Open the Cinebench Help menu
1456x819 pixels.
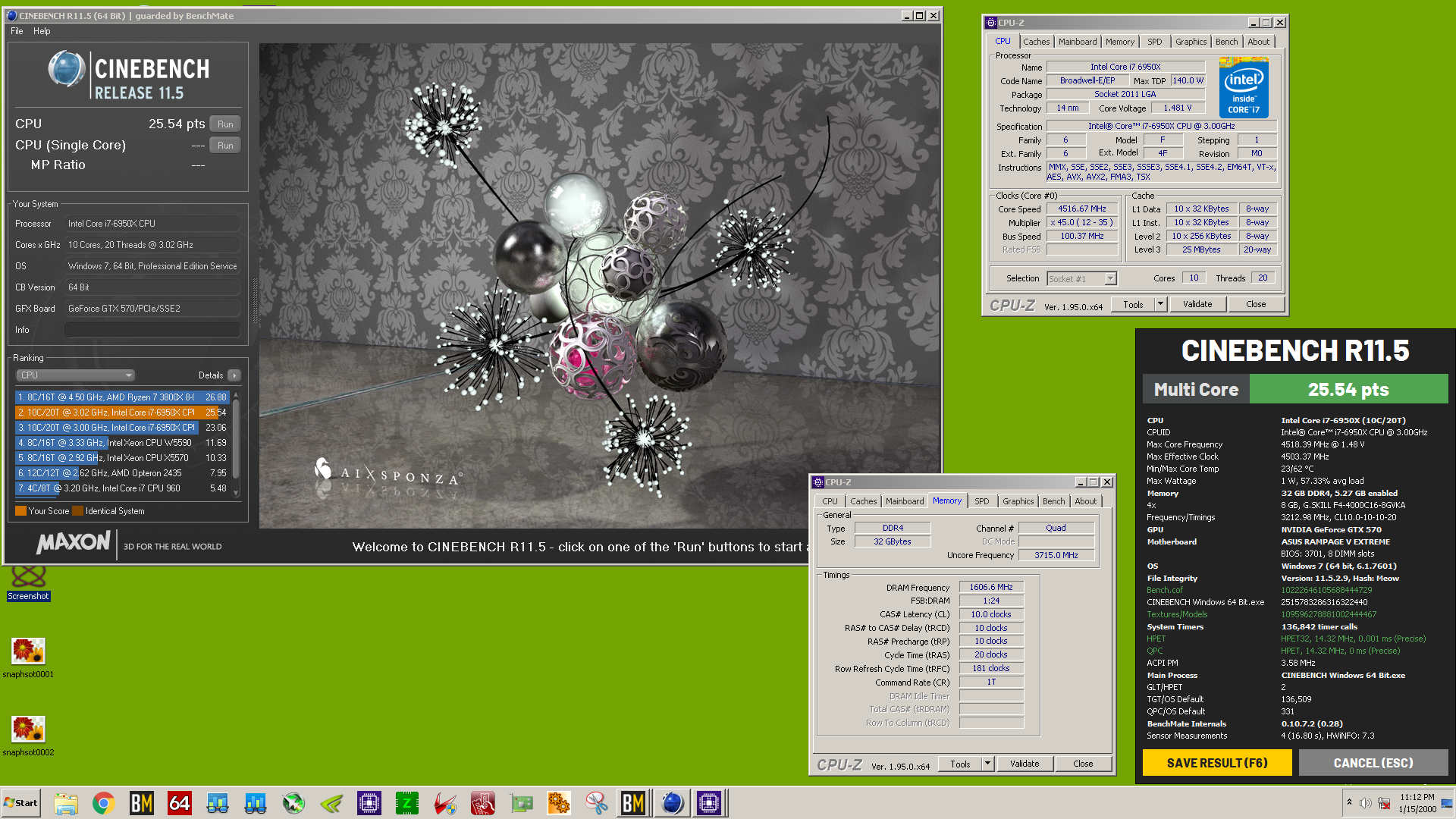tap(42, 31)
